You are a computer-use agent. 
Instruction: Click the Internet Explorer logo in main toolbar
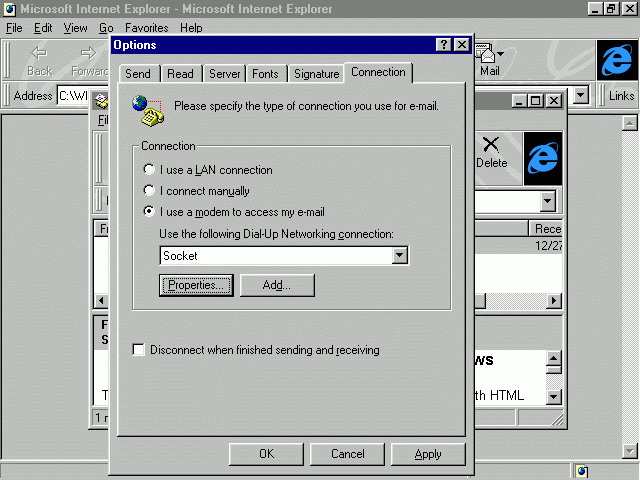(617, 60)
